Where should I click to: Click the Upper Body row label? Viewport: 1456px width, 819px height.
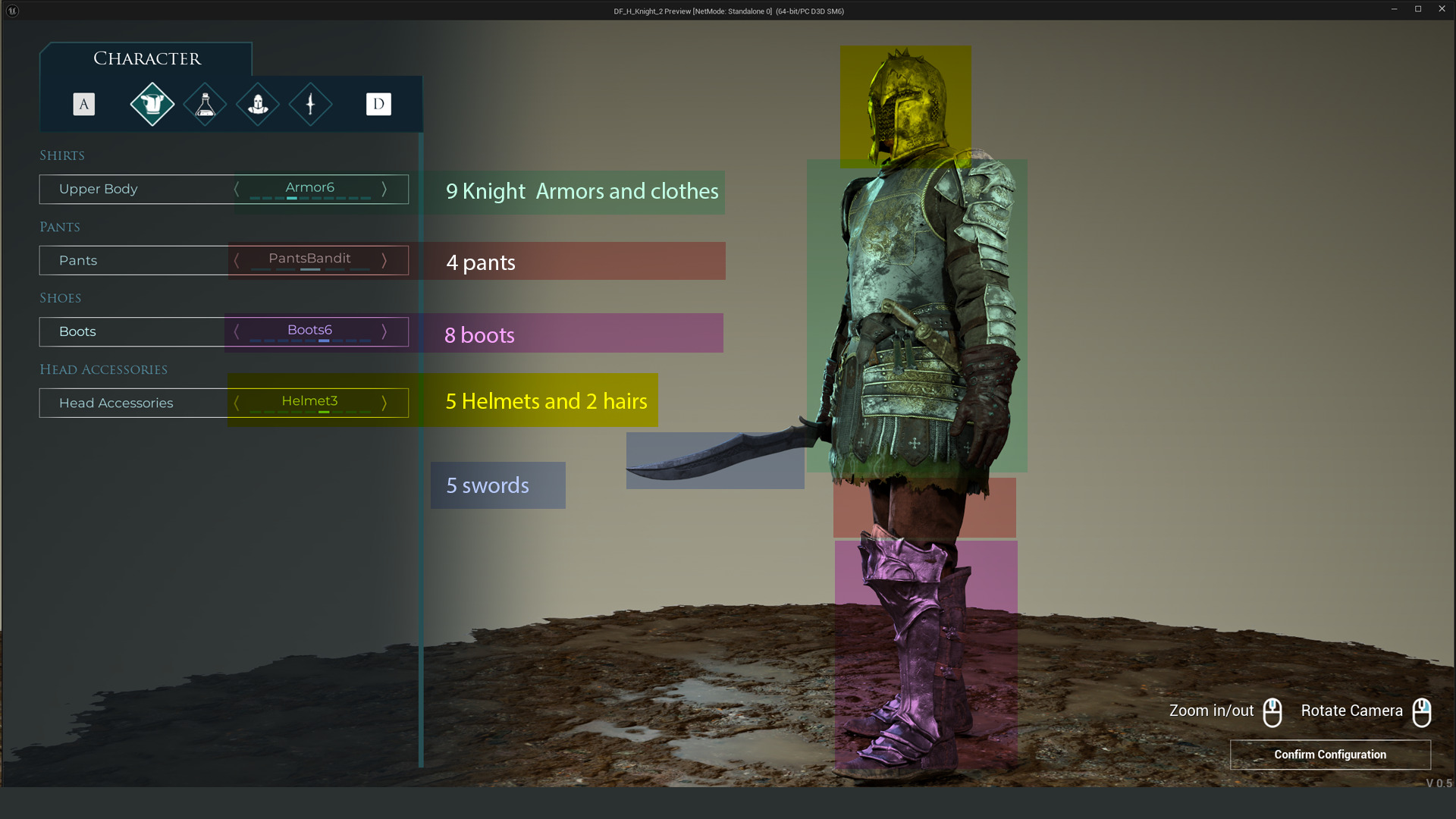99,189
